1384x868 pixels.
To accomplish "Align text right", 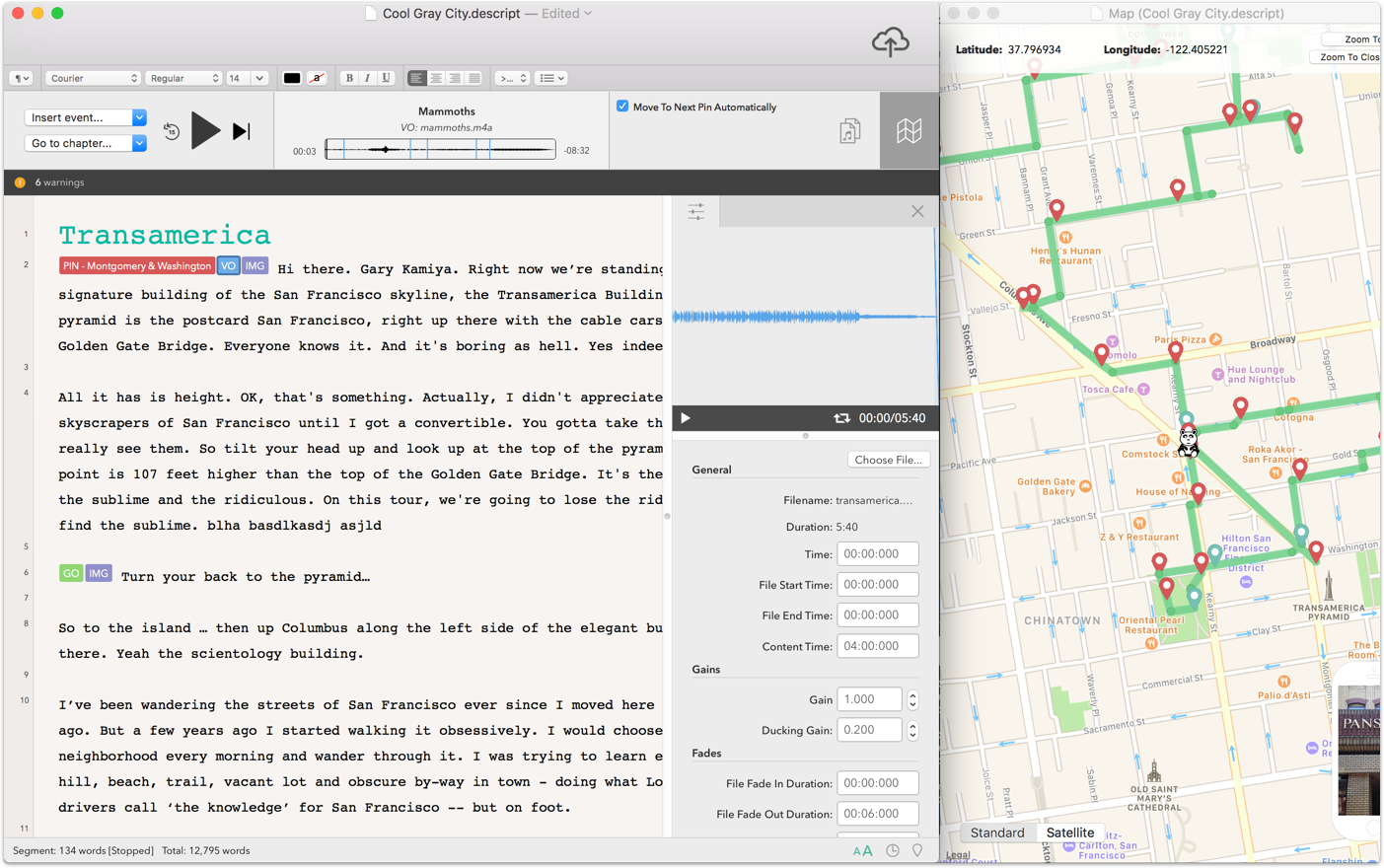I will click(x=455, y=78).
